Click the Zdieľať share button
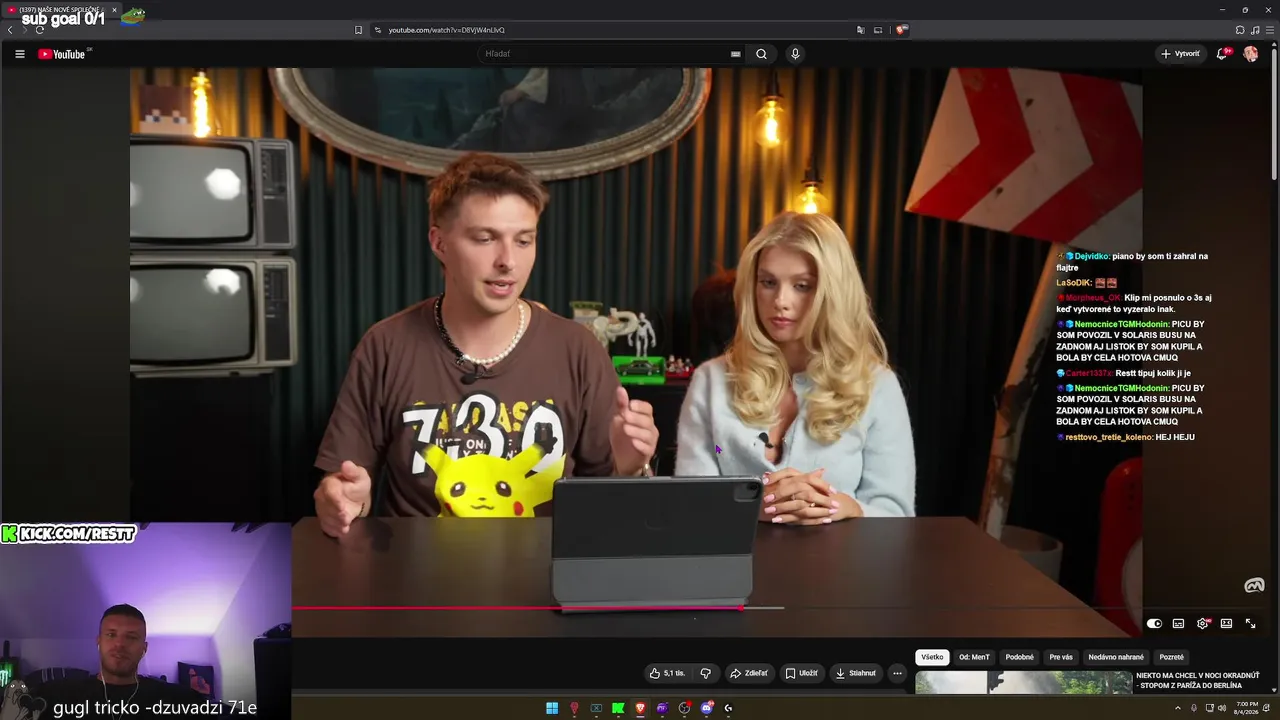1280x720 pixels. 749,673
